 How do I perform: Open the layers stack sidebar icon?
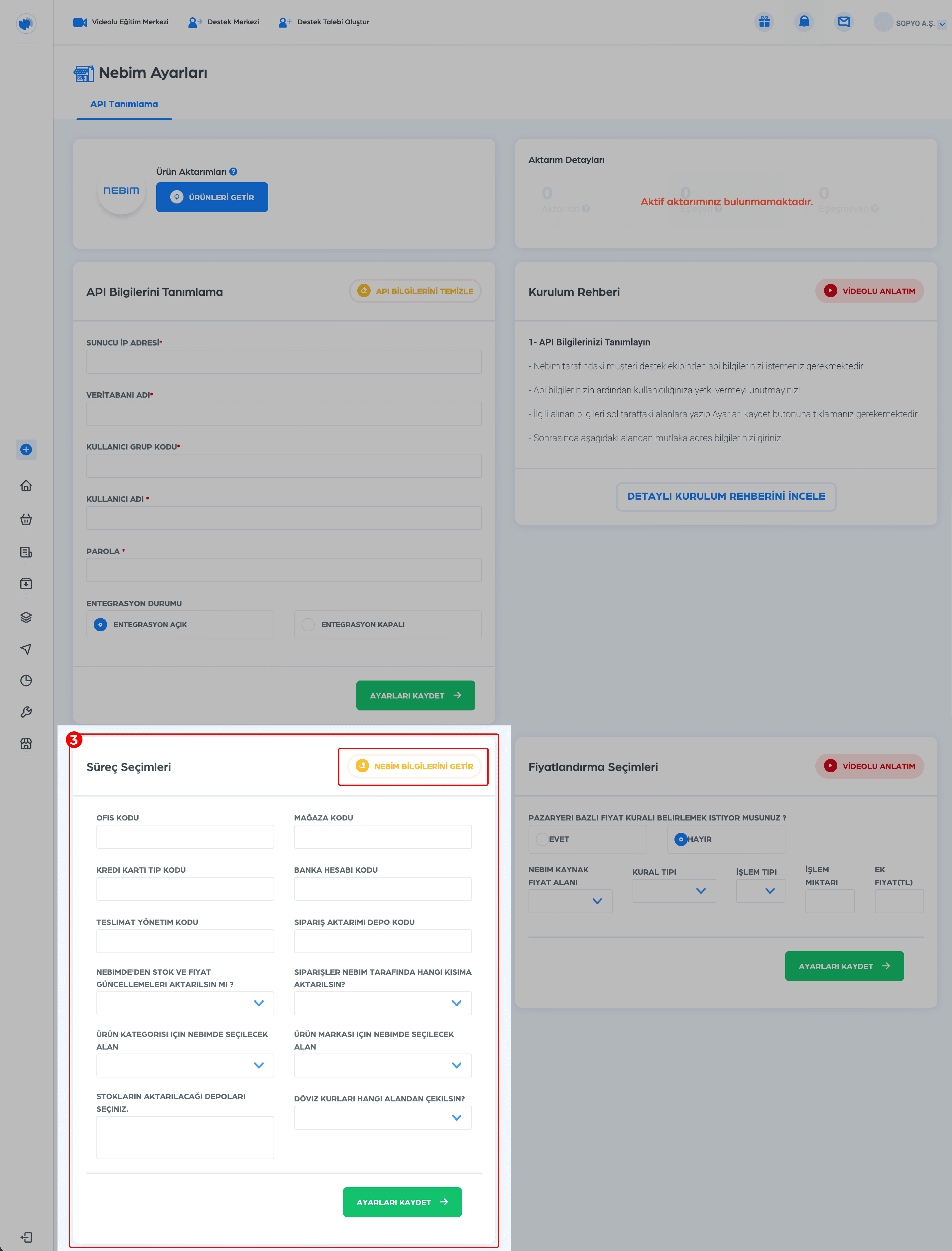click(26, 617)
